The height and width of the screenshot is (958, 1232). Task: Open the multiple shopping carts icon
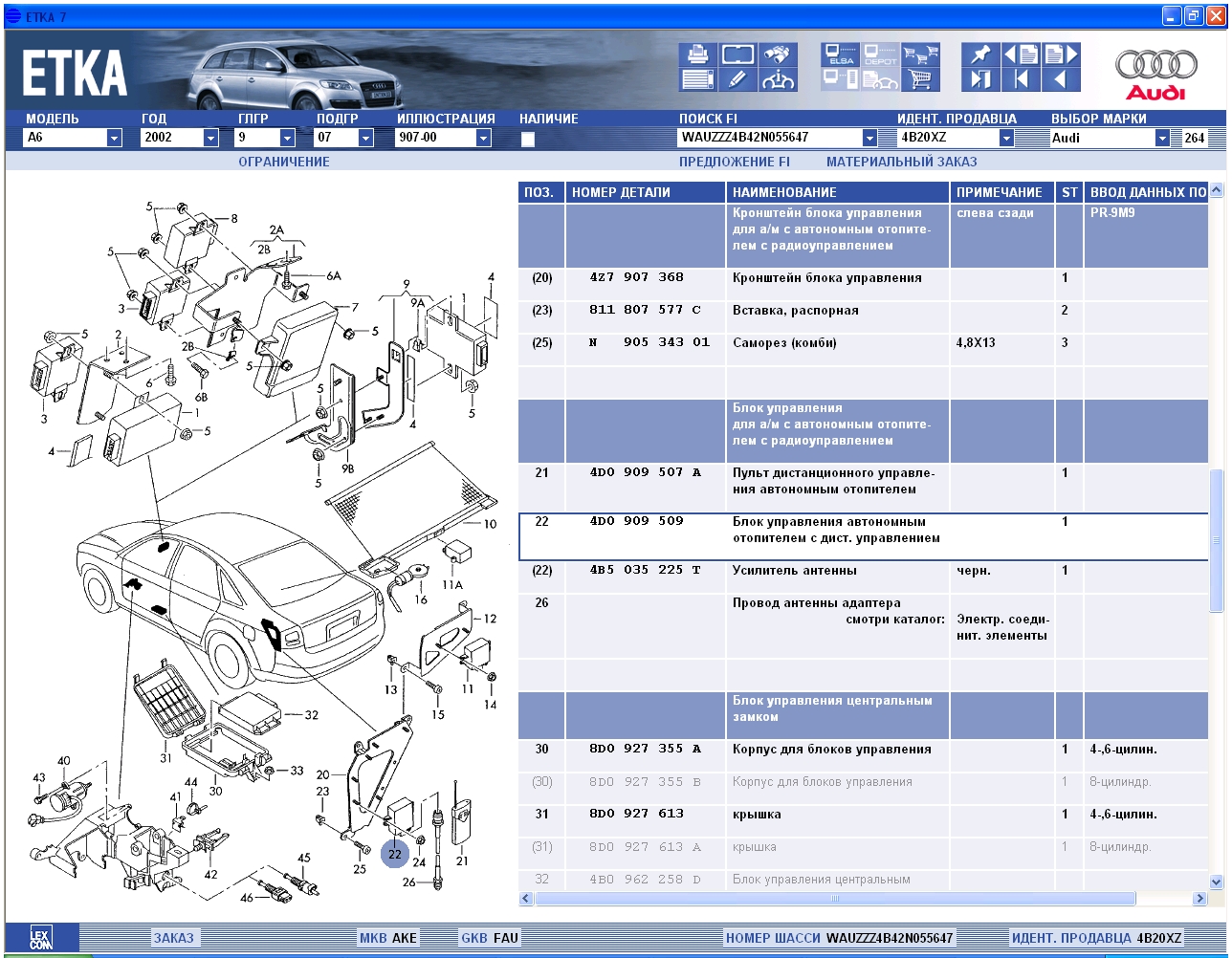pos(921,54)
